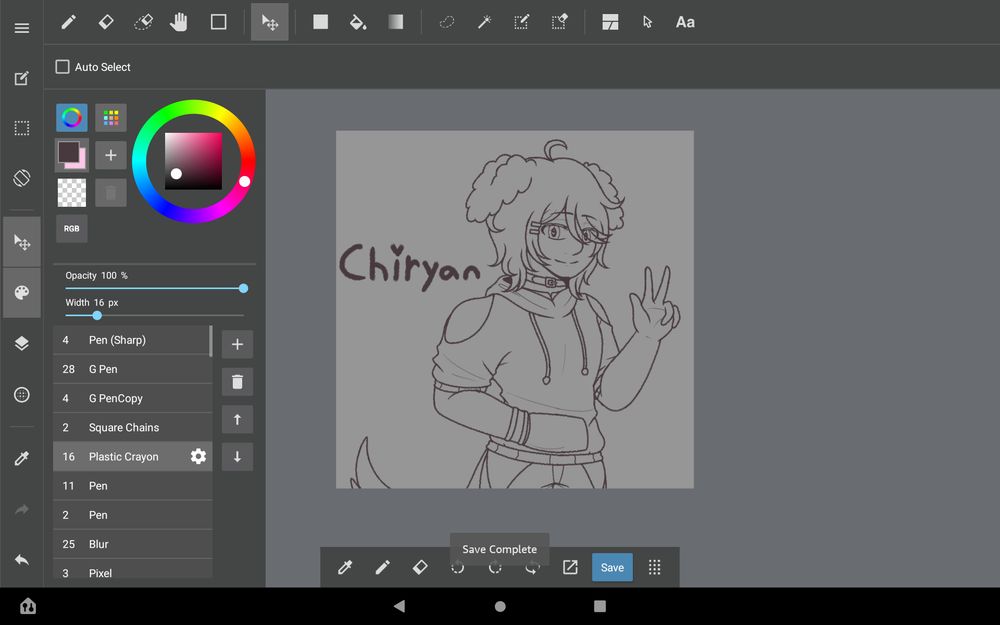
Task: Toggle the RGB color mode button
Action: [71, 229]
